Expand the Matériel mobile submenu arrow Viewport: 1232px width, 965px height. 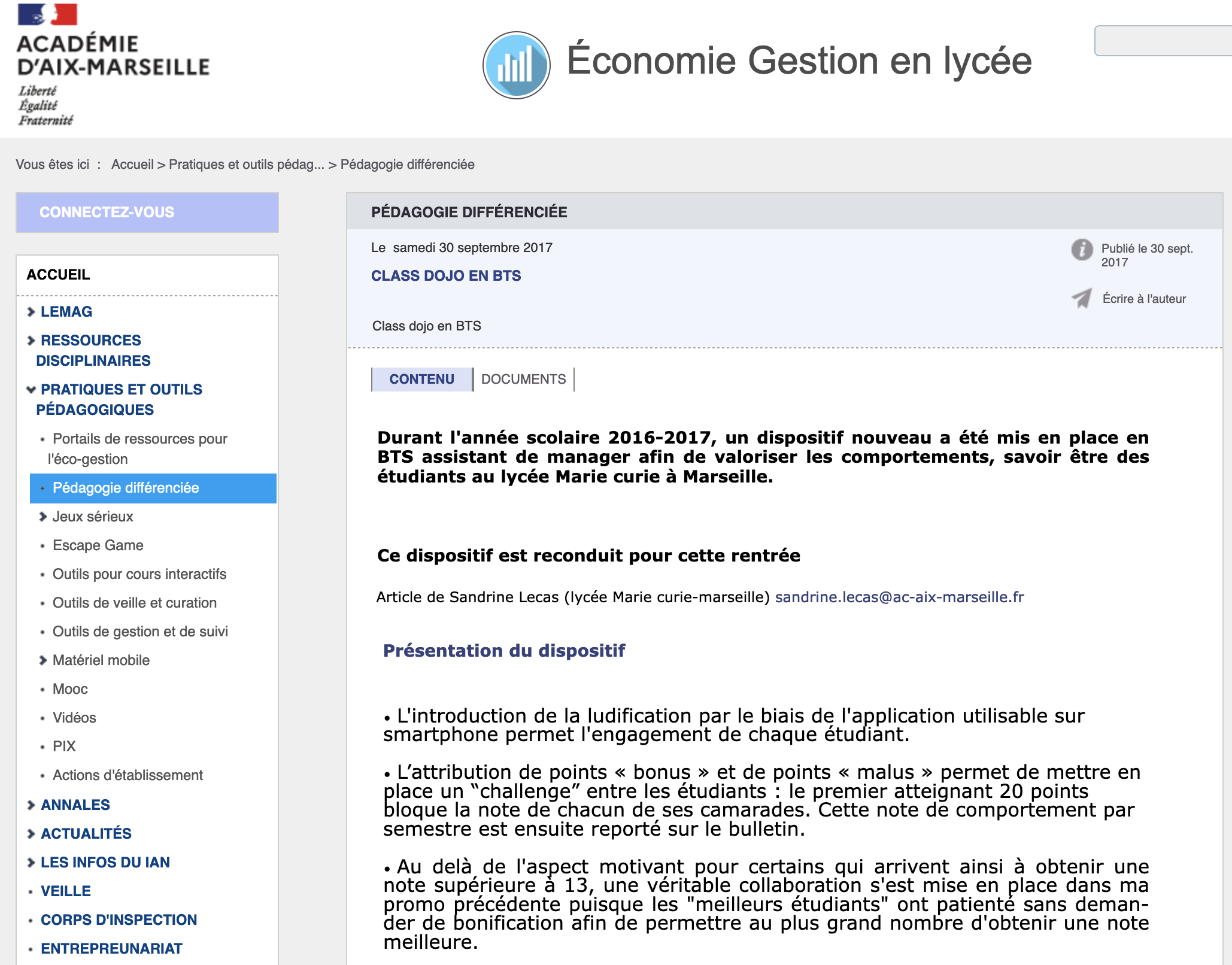tap(43, 660)
